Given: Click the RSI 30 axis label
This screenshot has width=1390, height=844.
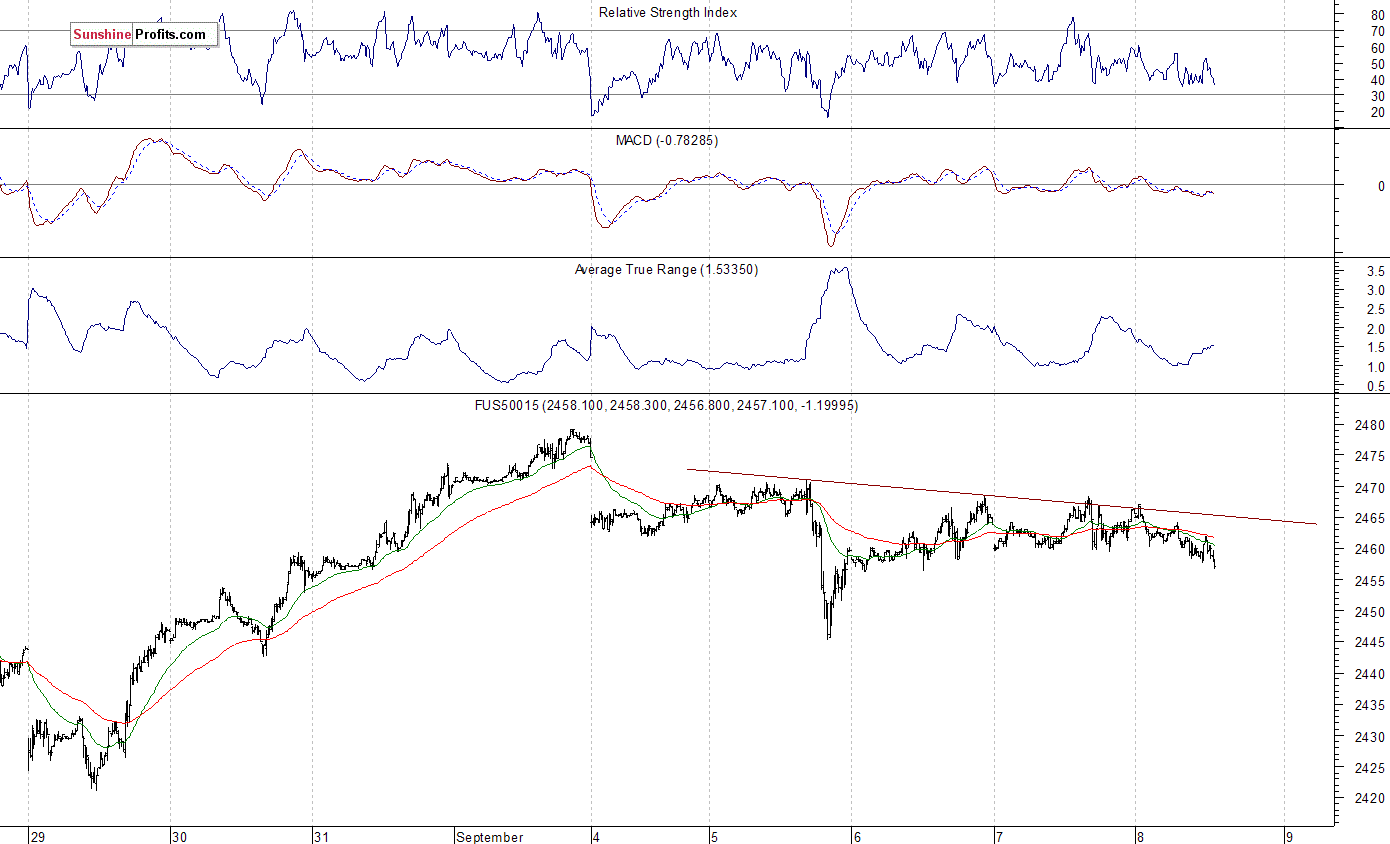Looking at the screenshot, I should pyautogui.click(x=1379, y=95).
